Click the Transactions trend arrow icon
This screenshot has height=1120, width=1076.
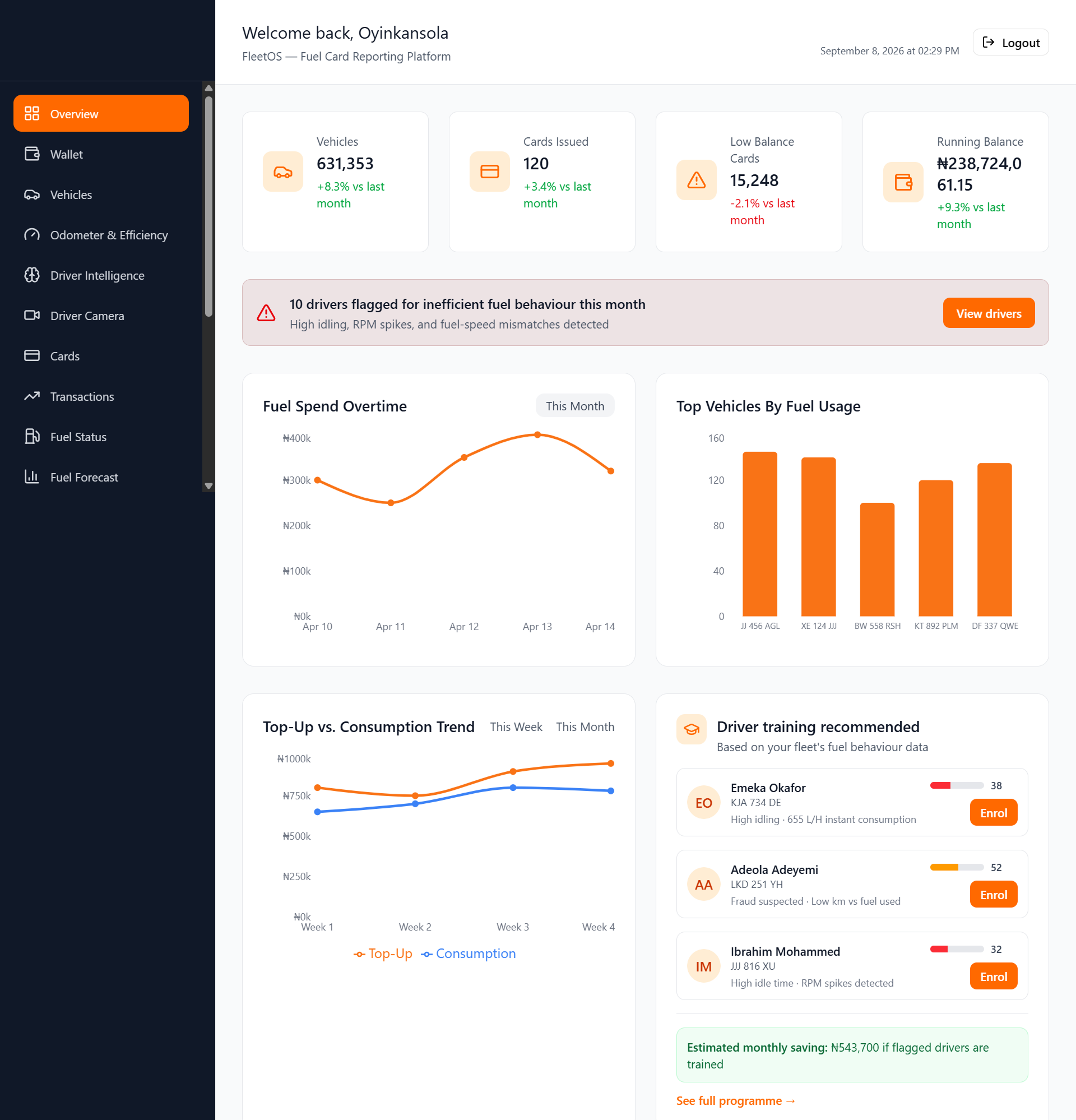click(x=32, y=396)
